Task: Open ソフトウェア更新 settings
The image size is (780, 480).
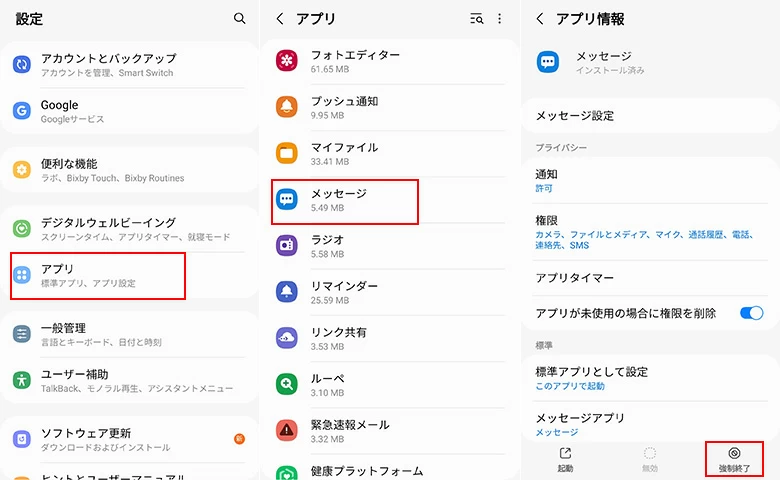Action: pyautogui.click(x=129, y=439)
